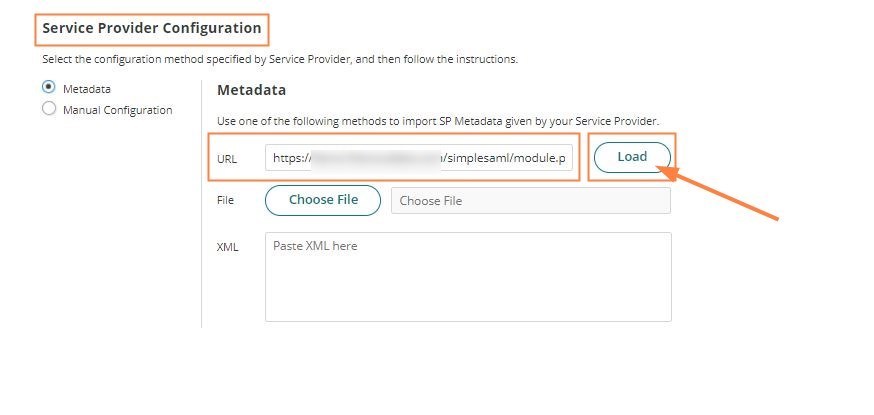
Task: Click the File field label
Action: click(225, 200)
